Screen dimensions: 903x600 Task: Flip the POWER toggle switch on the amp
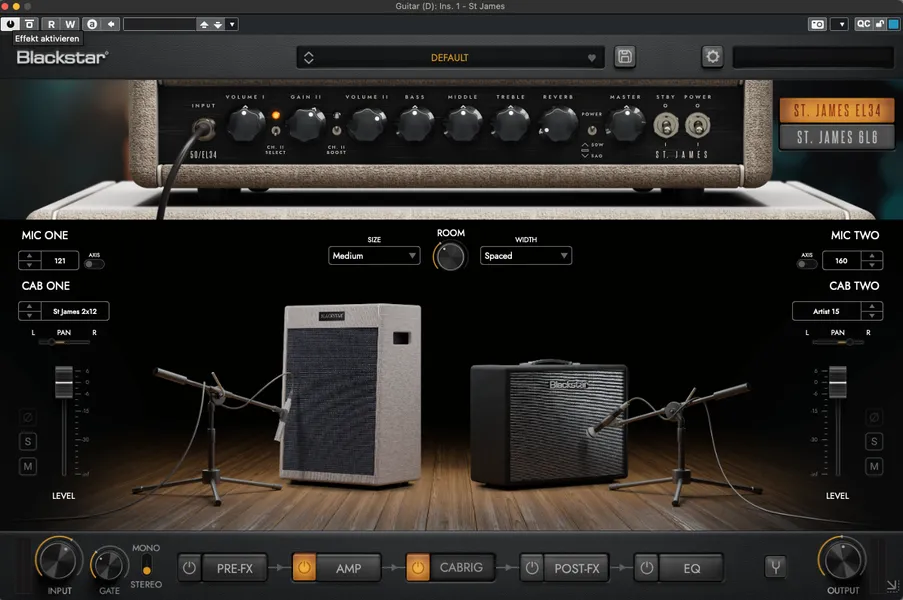(x=697, y=125)
